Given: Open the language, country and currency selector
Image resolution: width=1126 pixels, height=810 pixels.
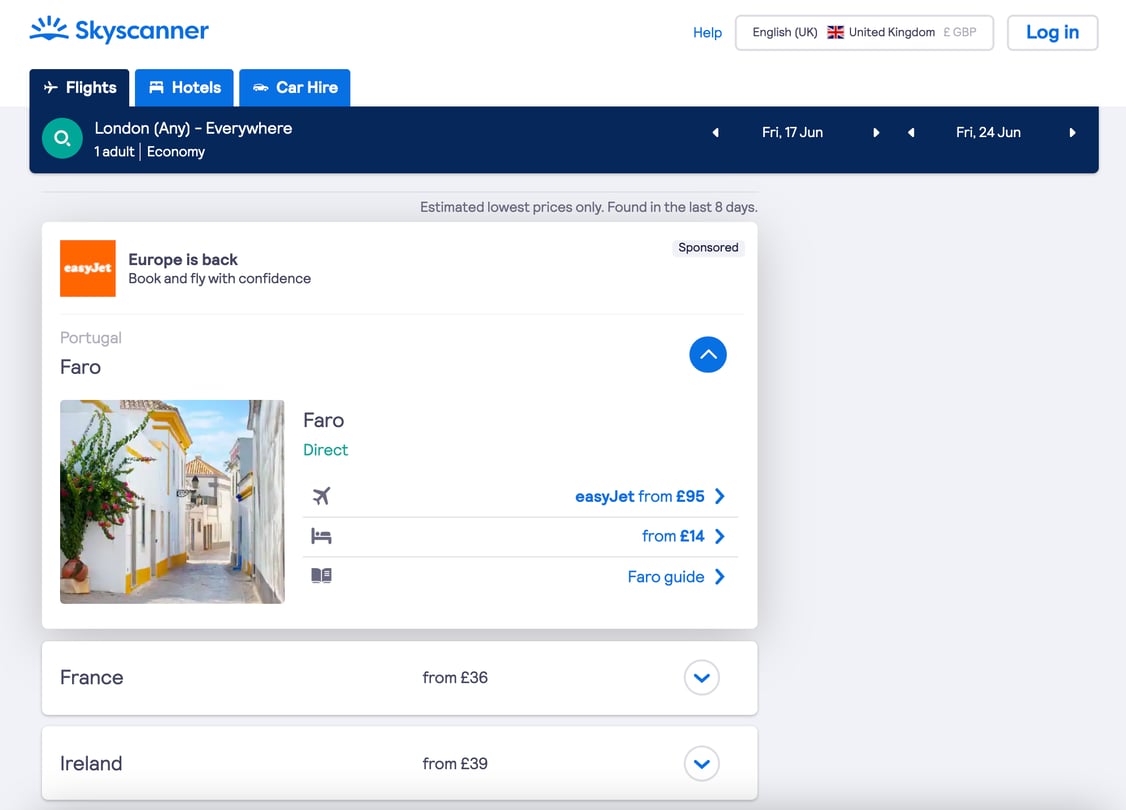Looking at the screenshot, I should (865, 33).
